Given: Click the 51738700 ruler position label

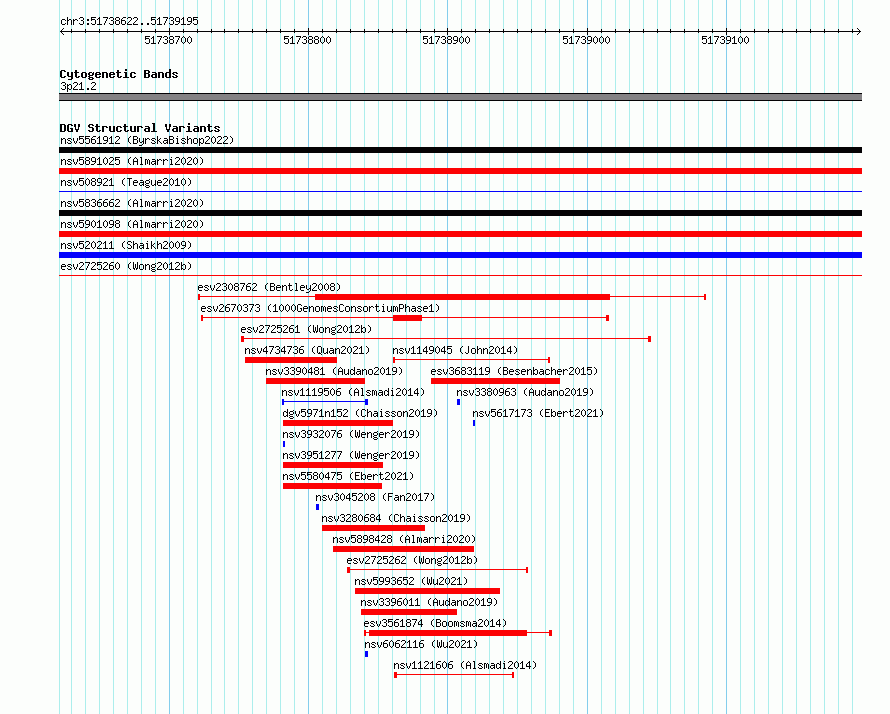Looking at the screenshot, I should [x=168, y=40].
